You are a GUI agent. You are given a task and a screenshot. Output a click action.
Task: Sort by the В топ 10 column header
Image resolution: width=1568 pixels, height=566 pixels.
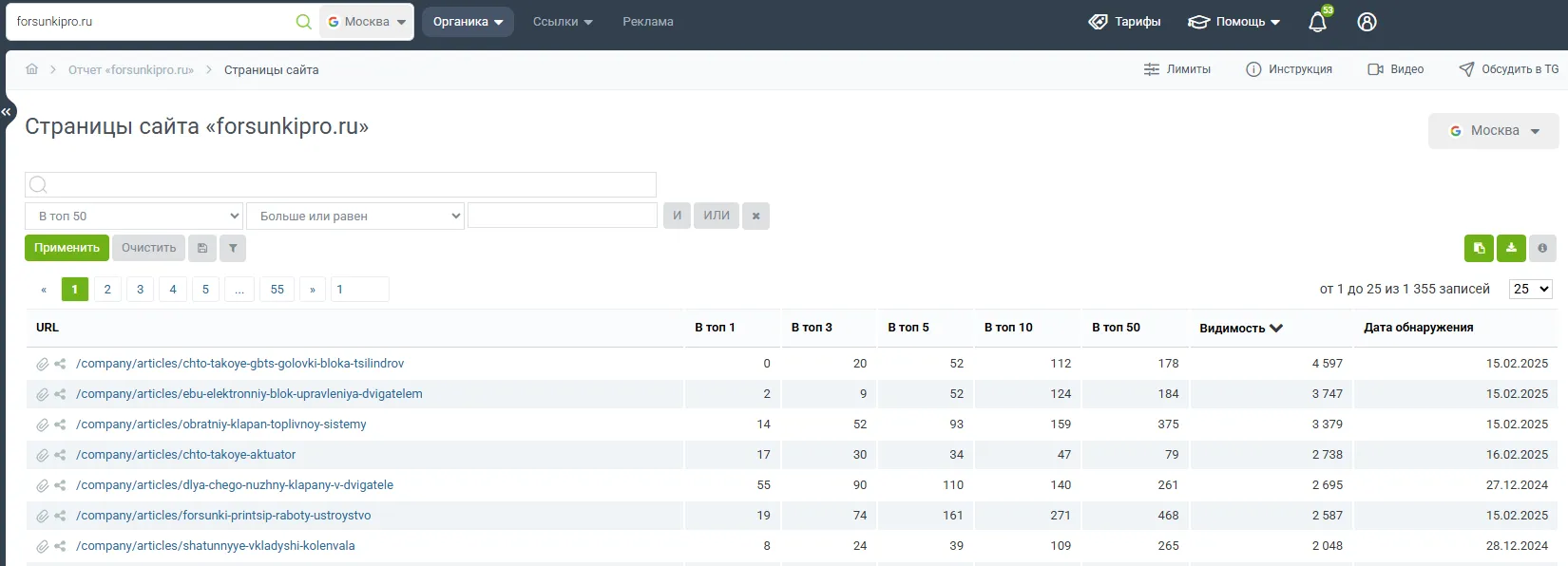click(1008, 328)
